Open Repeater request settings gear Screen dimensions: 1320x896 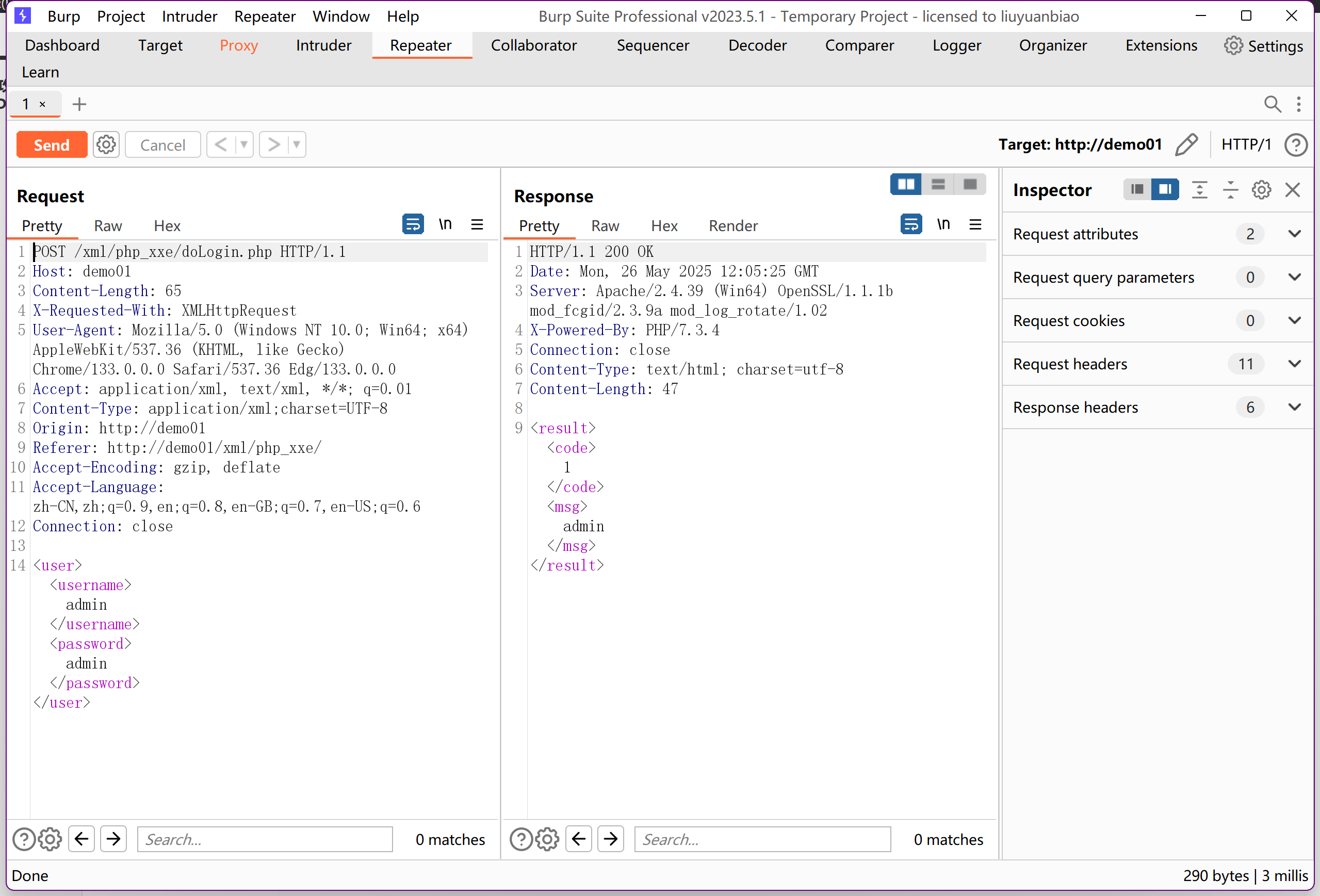(106, 145)
